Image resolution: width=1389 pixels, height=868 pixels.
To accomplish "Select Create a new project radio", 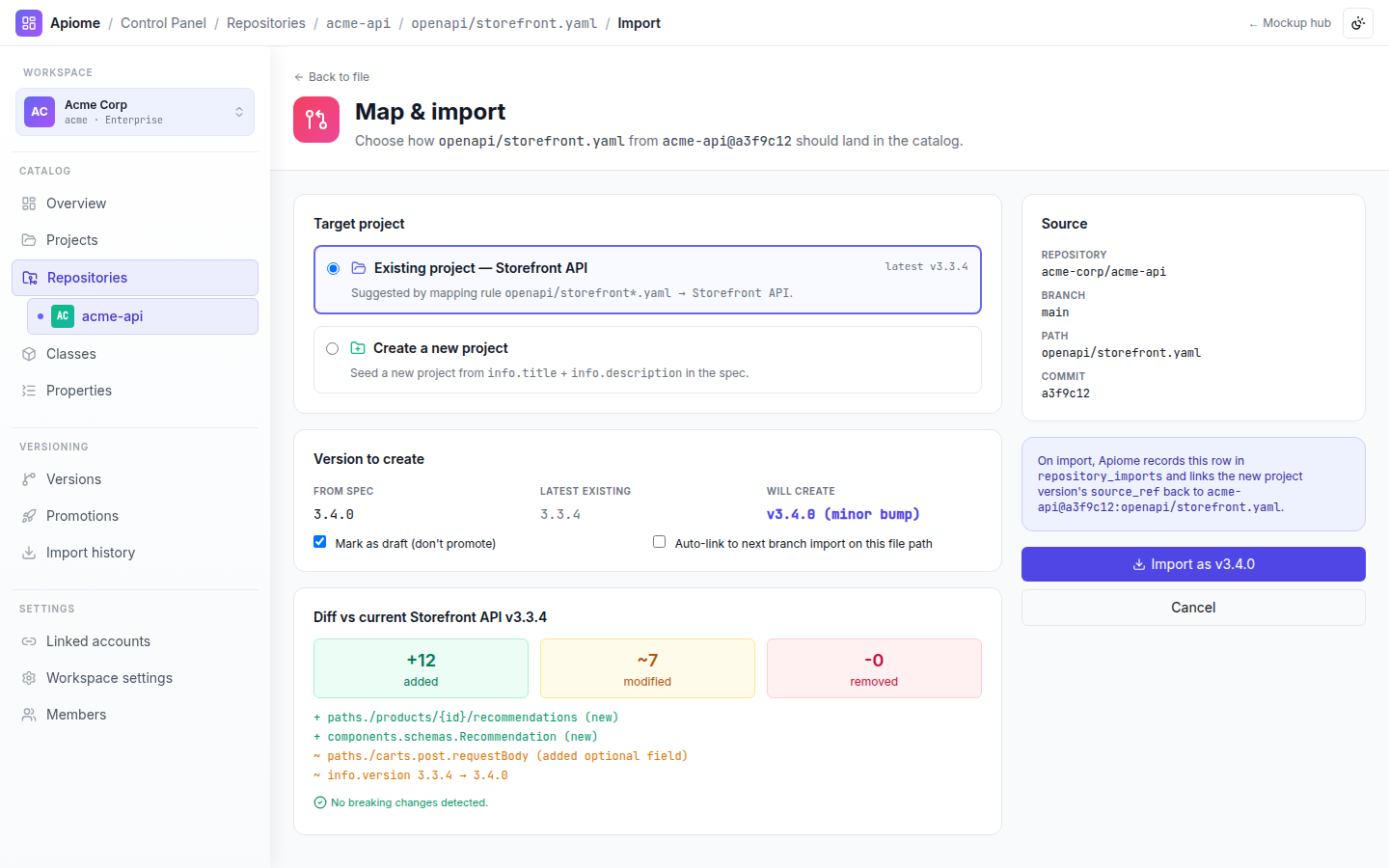I will [332, 349].
